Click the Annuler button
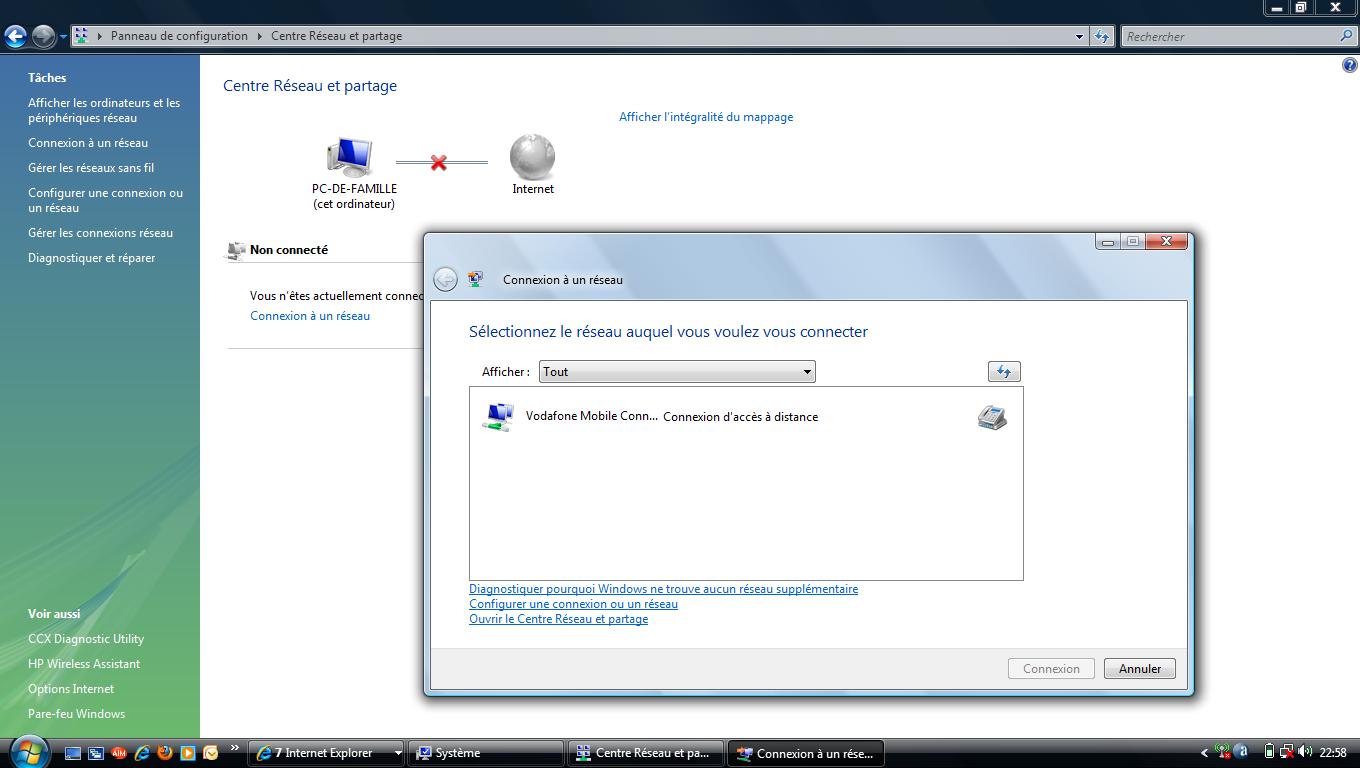Image resolution: width=1360 pixels, height=768 pixels. tap(1139, 669)
